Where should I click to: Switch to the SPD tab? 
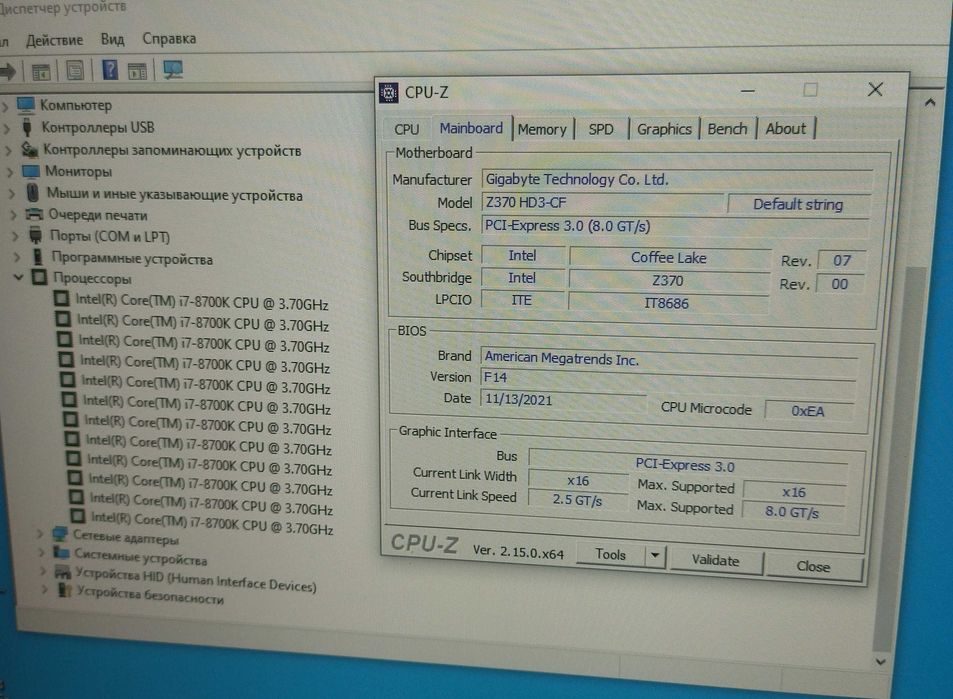(601, 129)
